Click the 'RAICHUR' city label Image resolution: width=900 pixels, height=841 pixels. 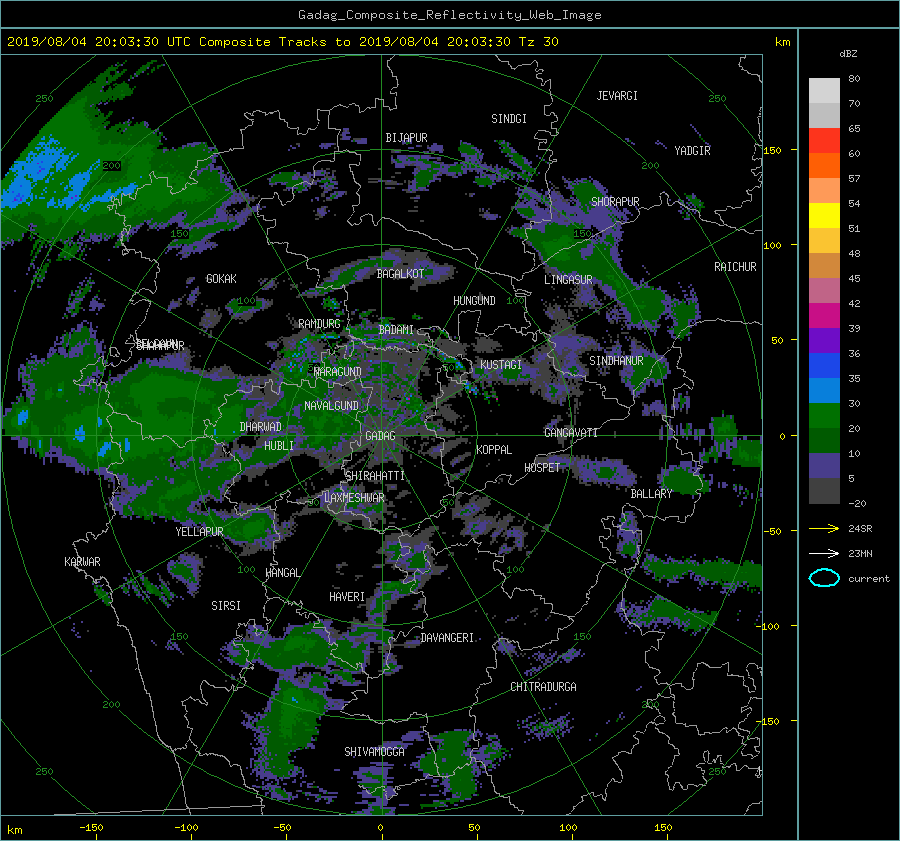click(x=735, y=267)
